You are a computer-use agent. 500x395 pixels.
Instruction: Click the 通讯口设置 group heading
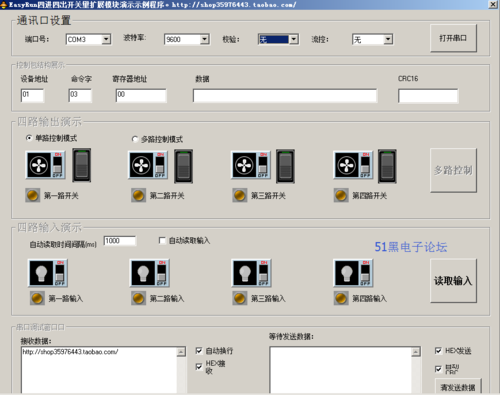[x=44, y=20]
